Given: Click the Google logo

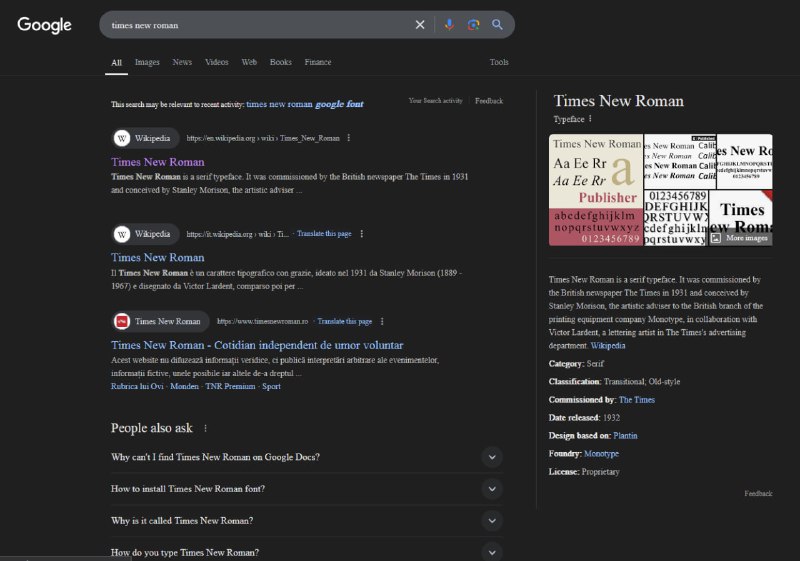Looking at the screenshot, I should 44,25.
